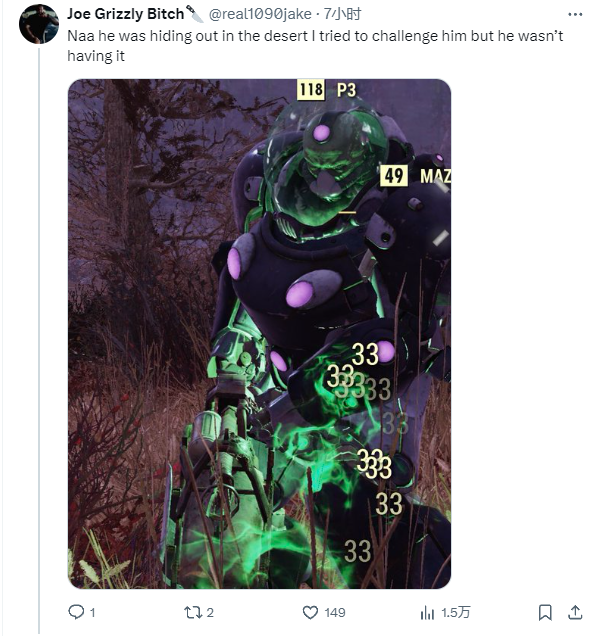Bookmark this tweet
Image resolution: width=601 pixels, height=636 pixels.
coord(545,612)
